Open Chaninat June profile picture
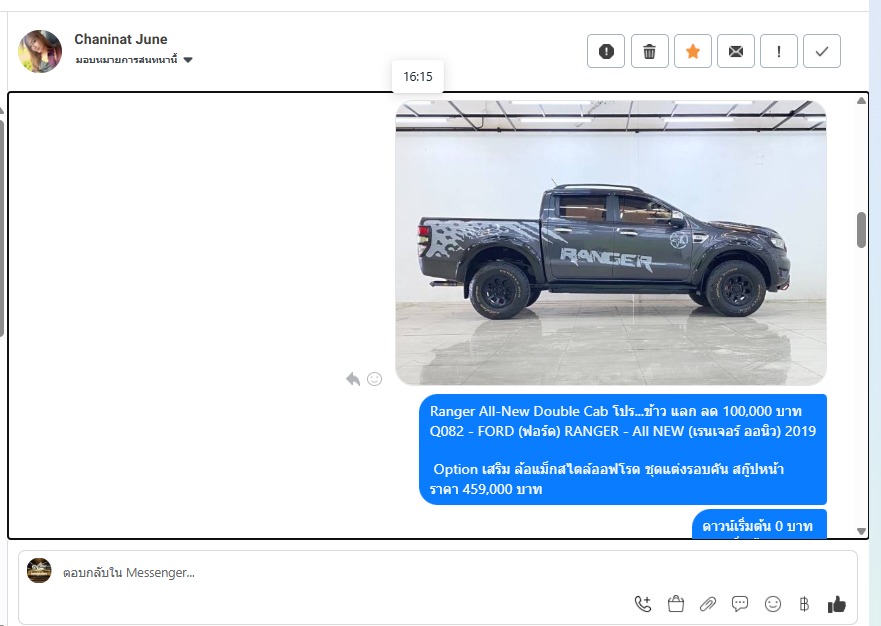The height and width of the screenshot is (626, 881). 40,51
